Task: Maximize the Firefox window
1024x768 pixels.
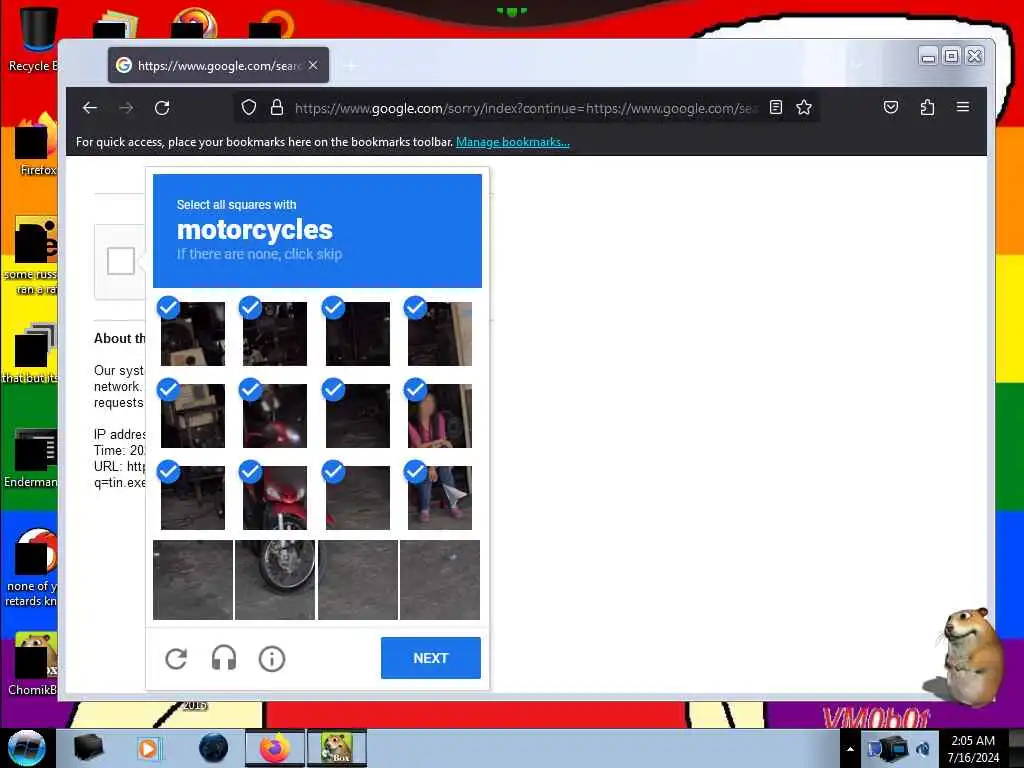Action: (x=952, y=56)
